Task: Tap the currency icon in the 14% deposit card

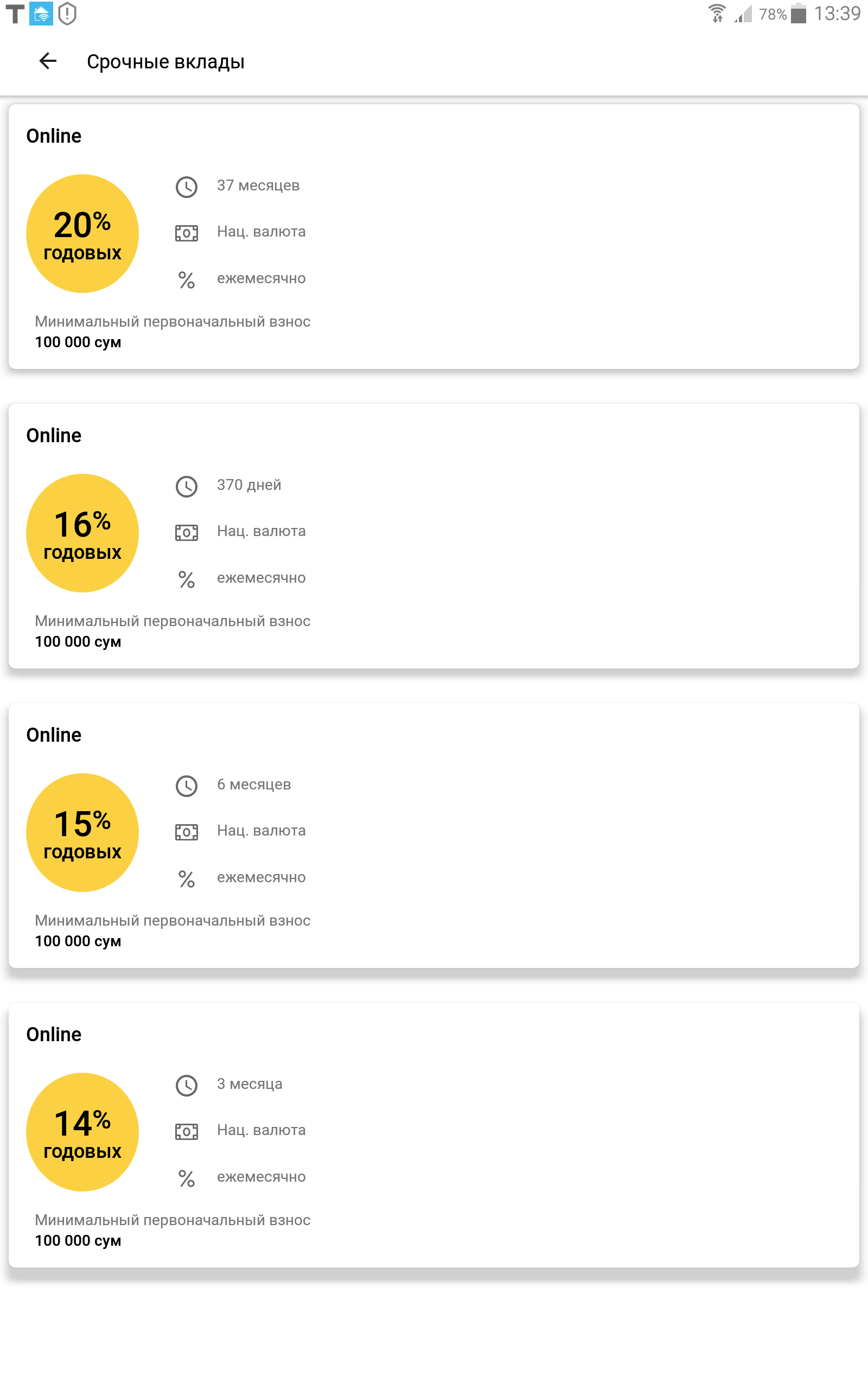Action: (x=187, y=1131)
